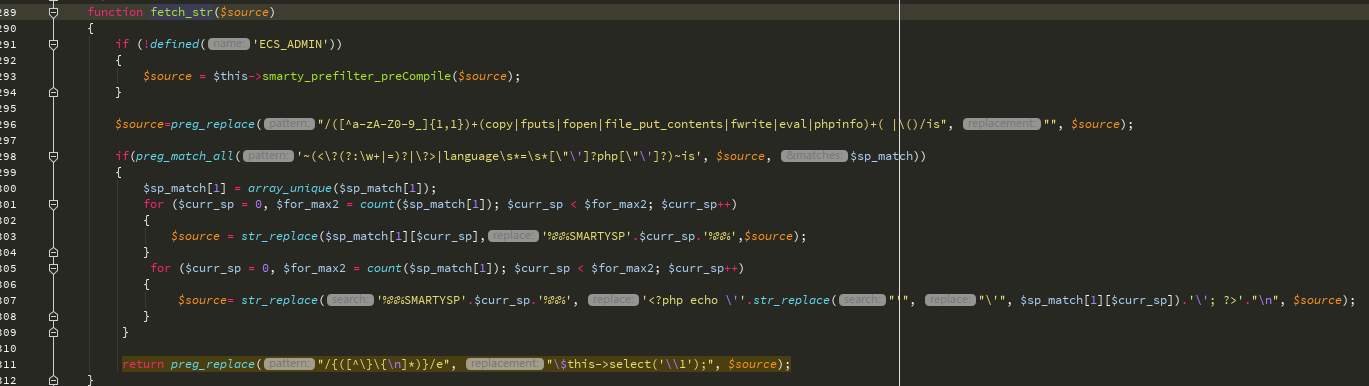Click fold end marker on line 309
The image size is (1369, 386).
(54, 332)
